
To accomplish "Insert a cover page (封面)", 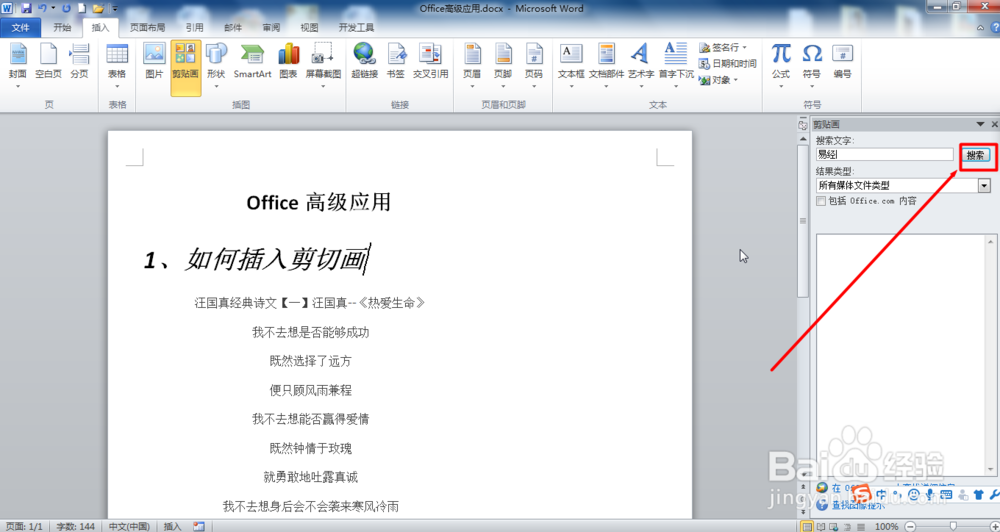I will pos(18,64).
